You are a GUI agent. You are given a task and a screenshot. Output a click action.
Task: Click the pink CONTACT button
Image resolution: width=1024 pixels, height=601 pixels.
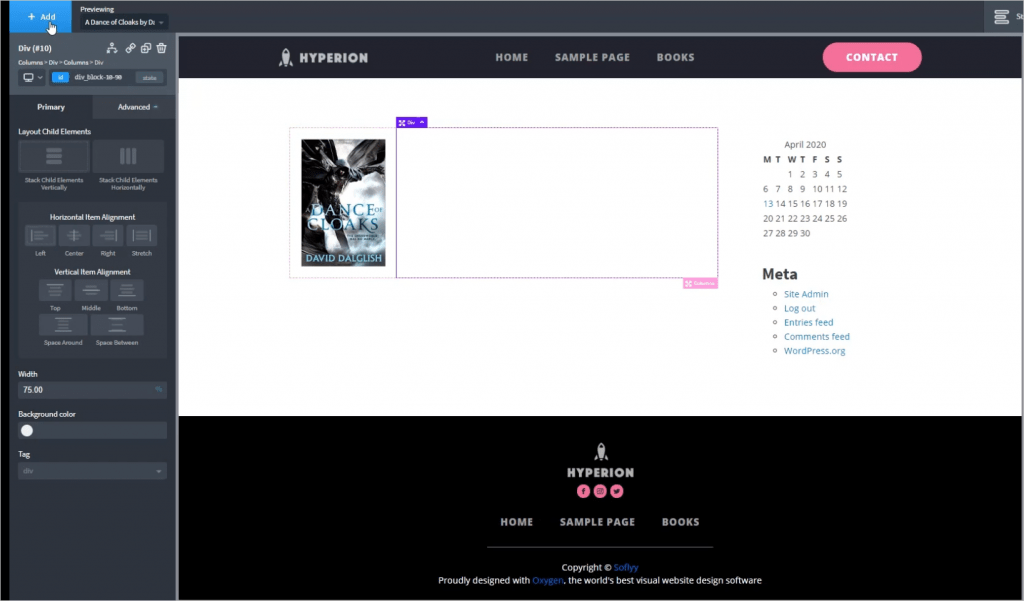[x=872, y=57]
